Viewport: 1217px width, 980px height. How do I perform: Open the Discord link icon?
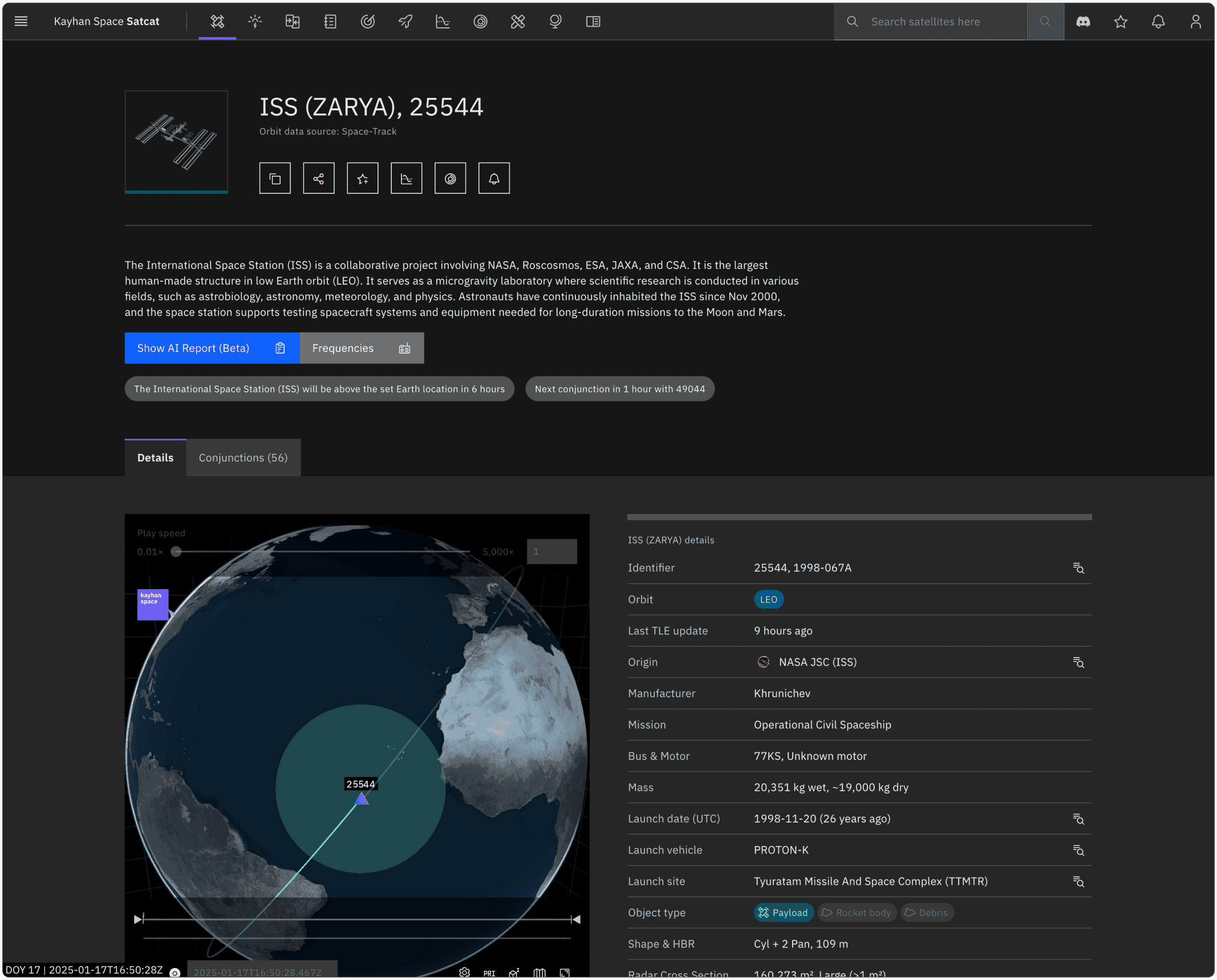click(x=1083, y=22)
